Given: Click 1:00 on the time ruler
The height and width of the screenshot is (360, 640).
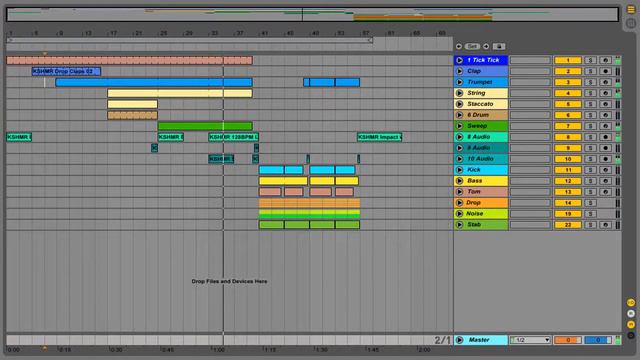Looking at the screenshot, I should (x=219, y=350).
